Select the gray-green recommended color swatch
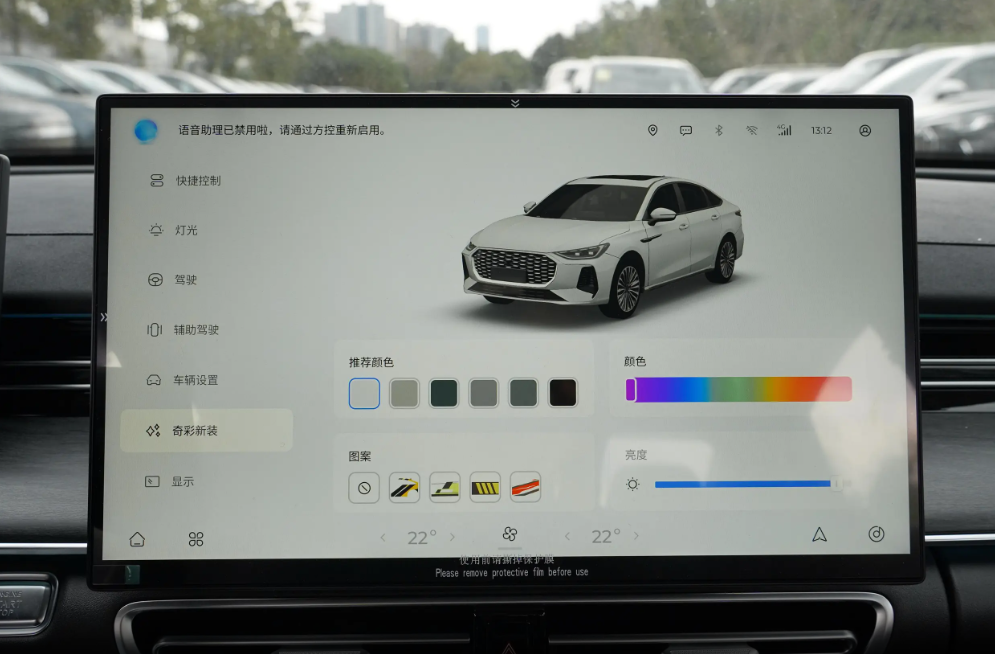Viewport: 995px width, 654px height. (523, 393)
